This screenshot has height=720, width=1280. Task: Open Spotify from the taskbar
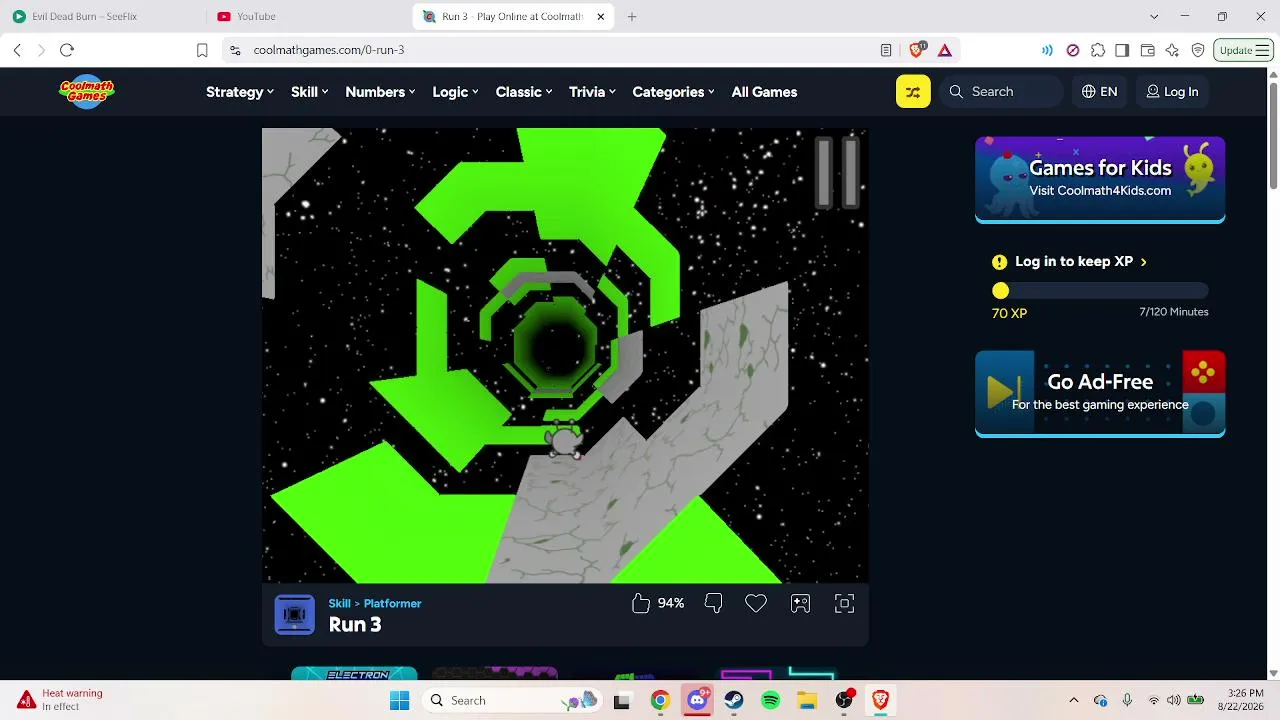(770, 701)
